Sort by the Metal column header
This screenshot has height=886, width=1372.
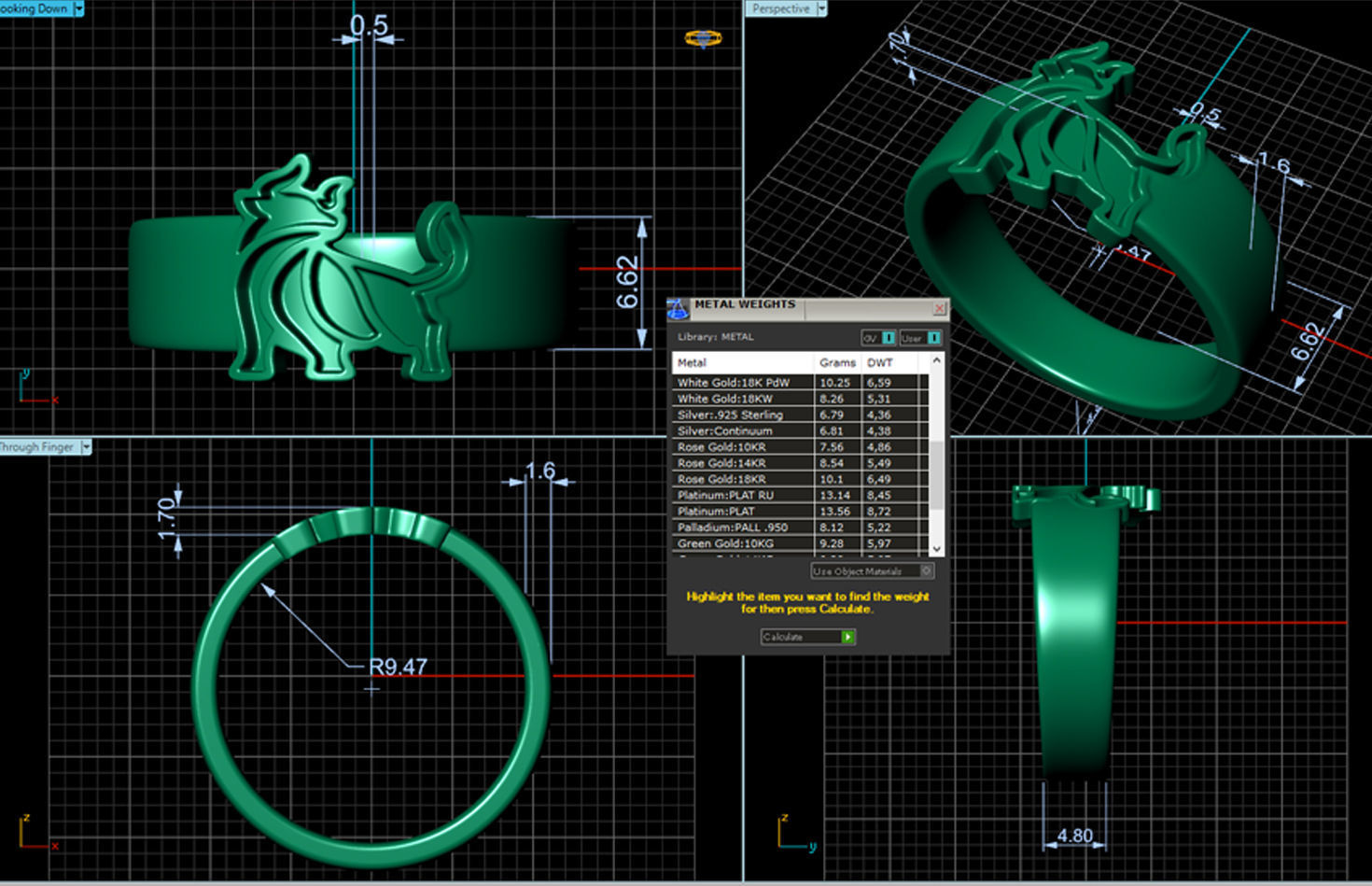[743, 362]
